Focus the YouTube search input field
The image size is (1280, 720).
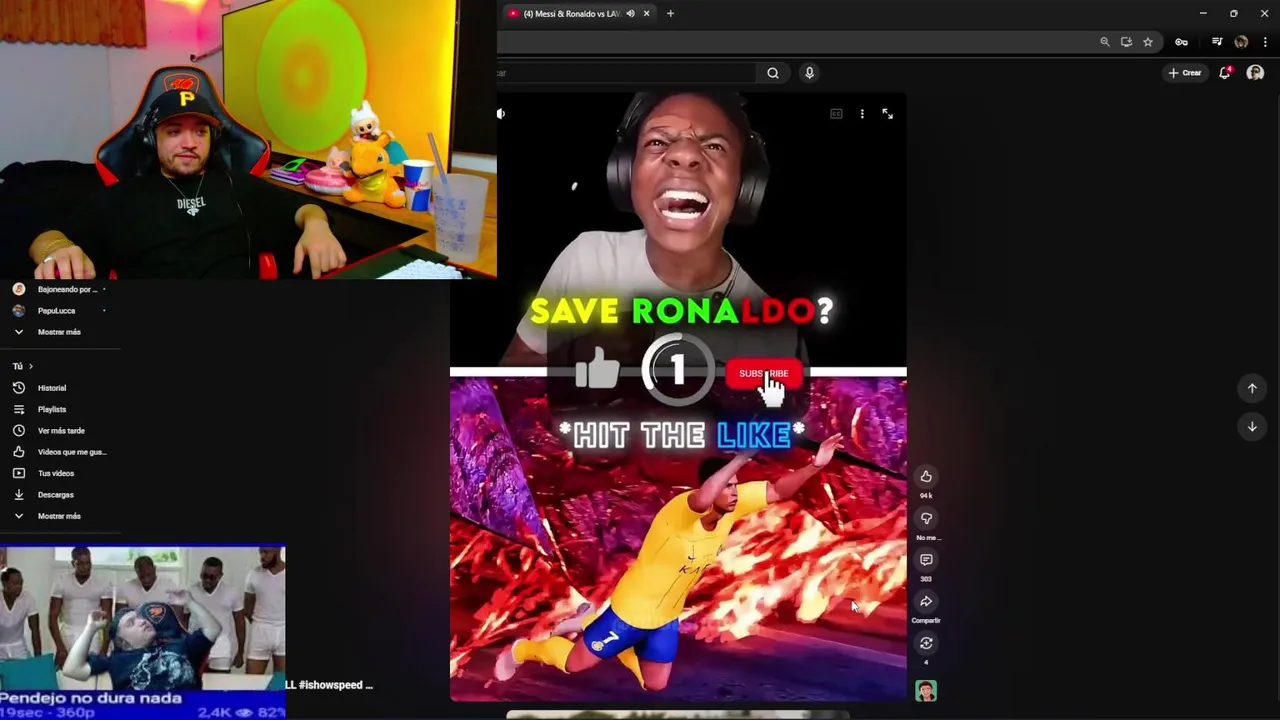pyautogui.click(x=627, y=73)
